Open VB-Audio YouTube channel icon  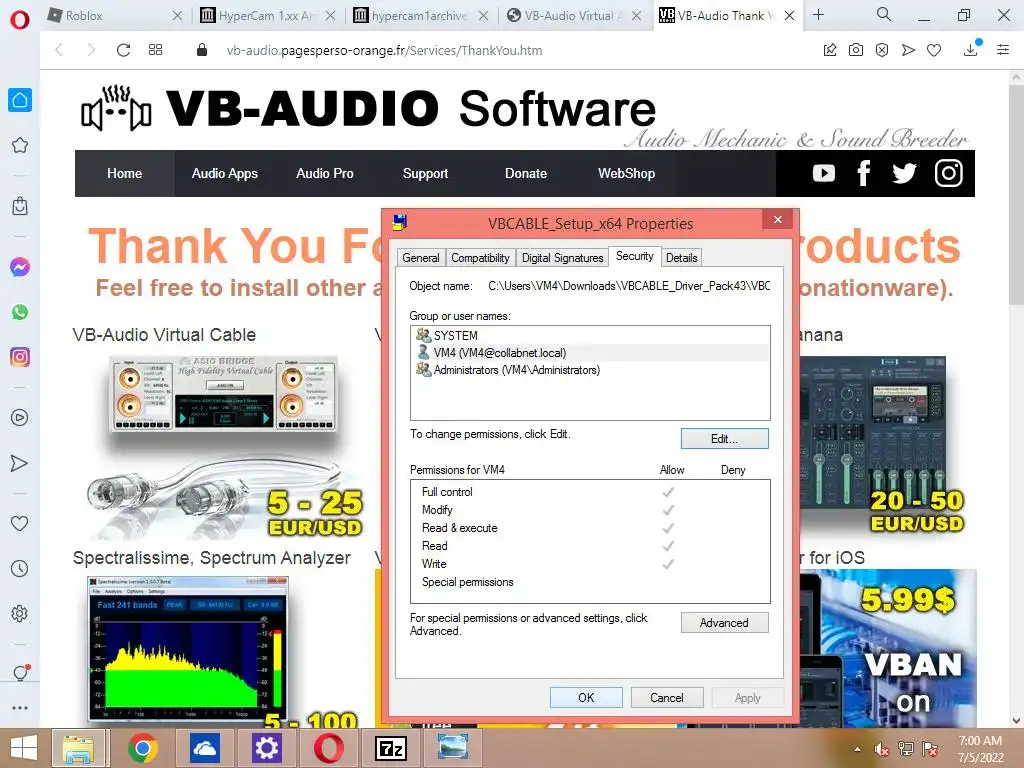824,173
